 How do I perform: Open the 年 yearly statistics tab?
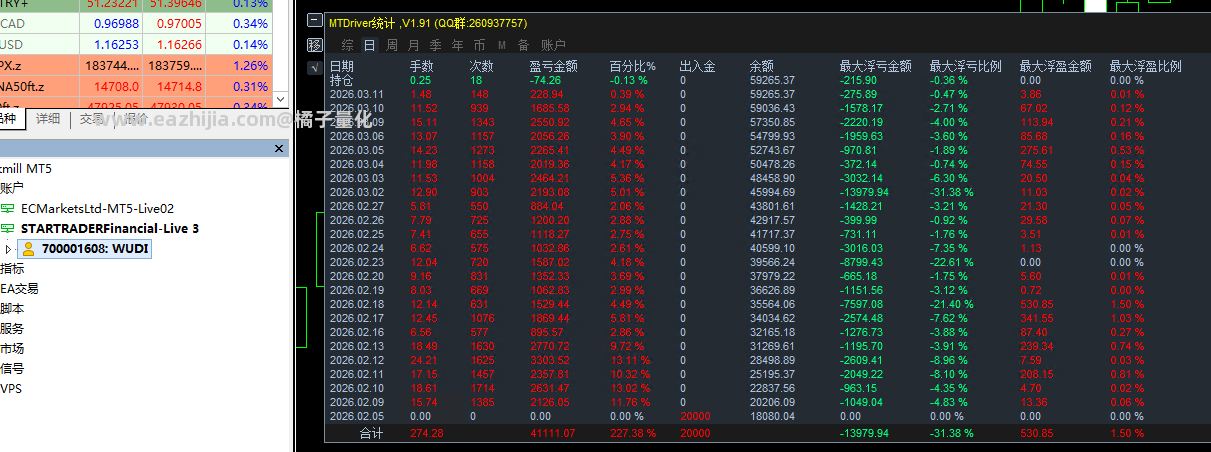click(x=457, y=45)
